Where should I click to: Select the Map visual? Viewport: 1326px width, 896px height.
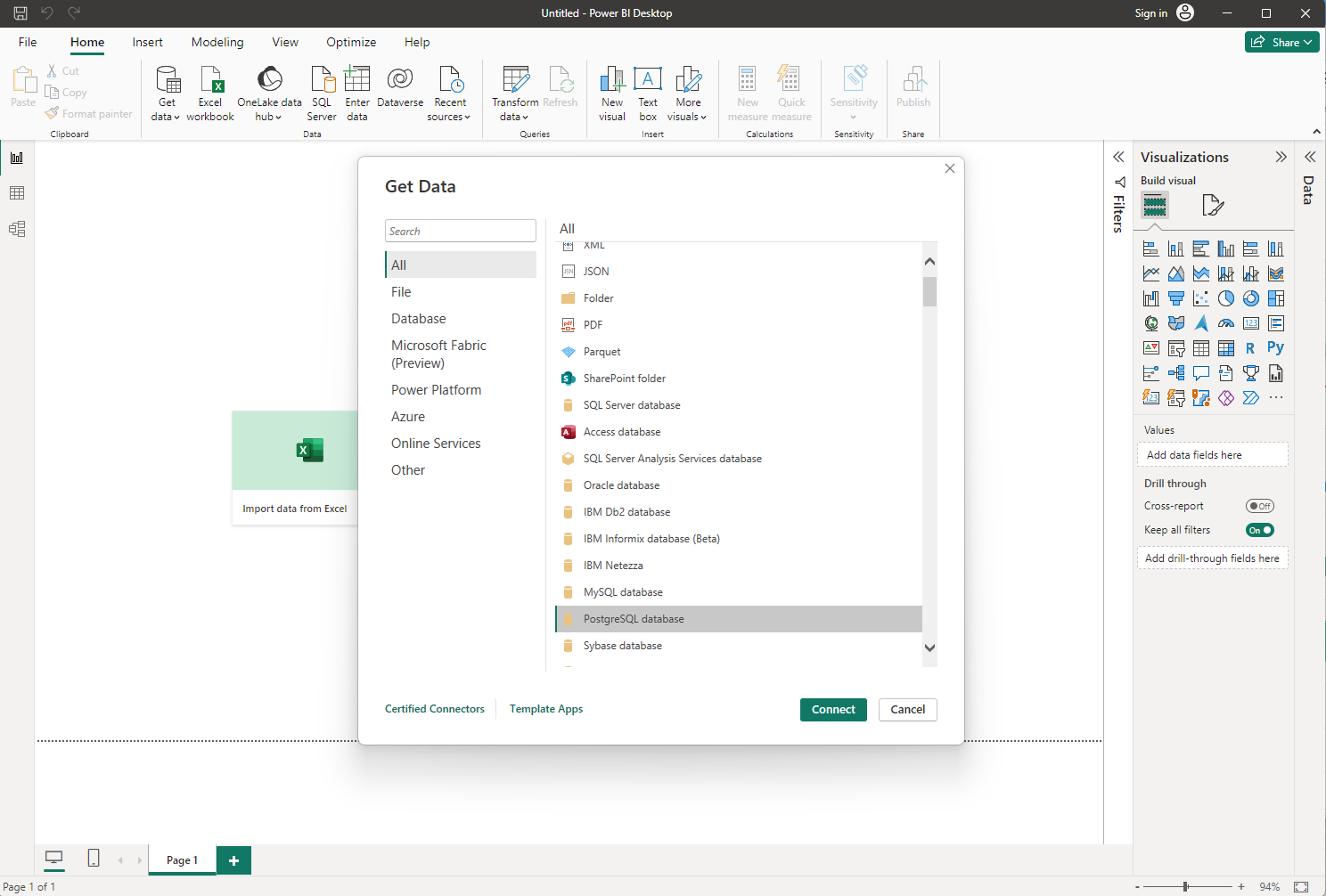(x=1151, y=323)
